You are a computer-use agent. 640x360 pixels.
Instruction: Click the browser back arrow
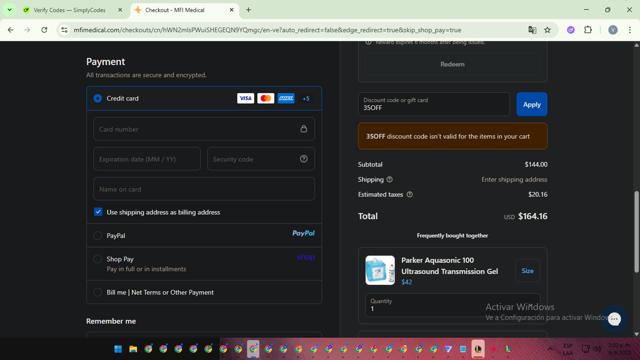tap(11, 30)
